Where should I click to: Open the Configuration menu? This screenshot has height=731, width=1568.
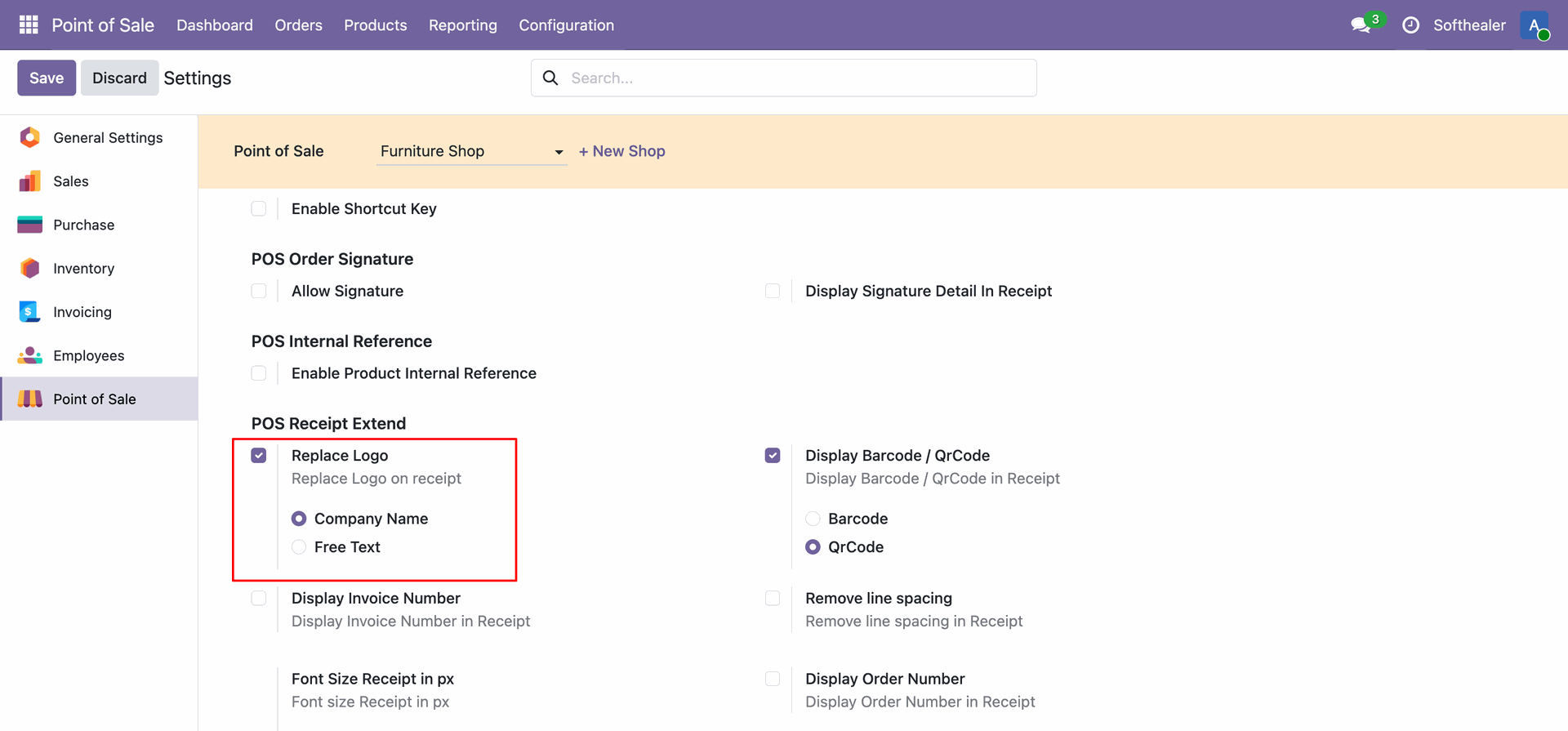[x=567, y=25]
